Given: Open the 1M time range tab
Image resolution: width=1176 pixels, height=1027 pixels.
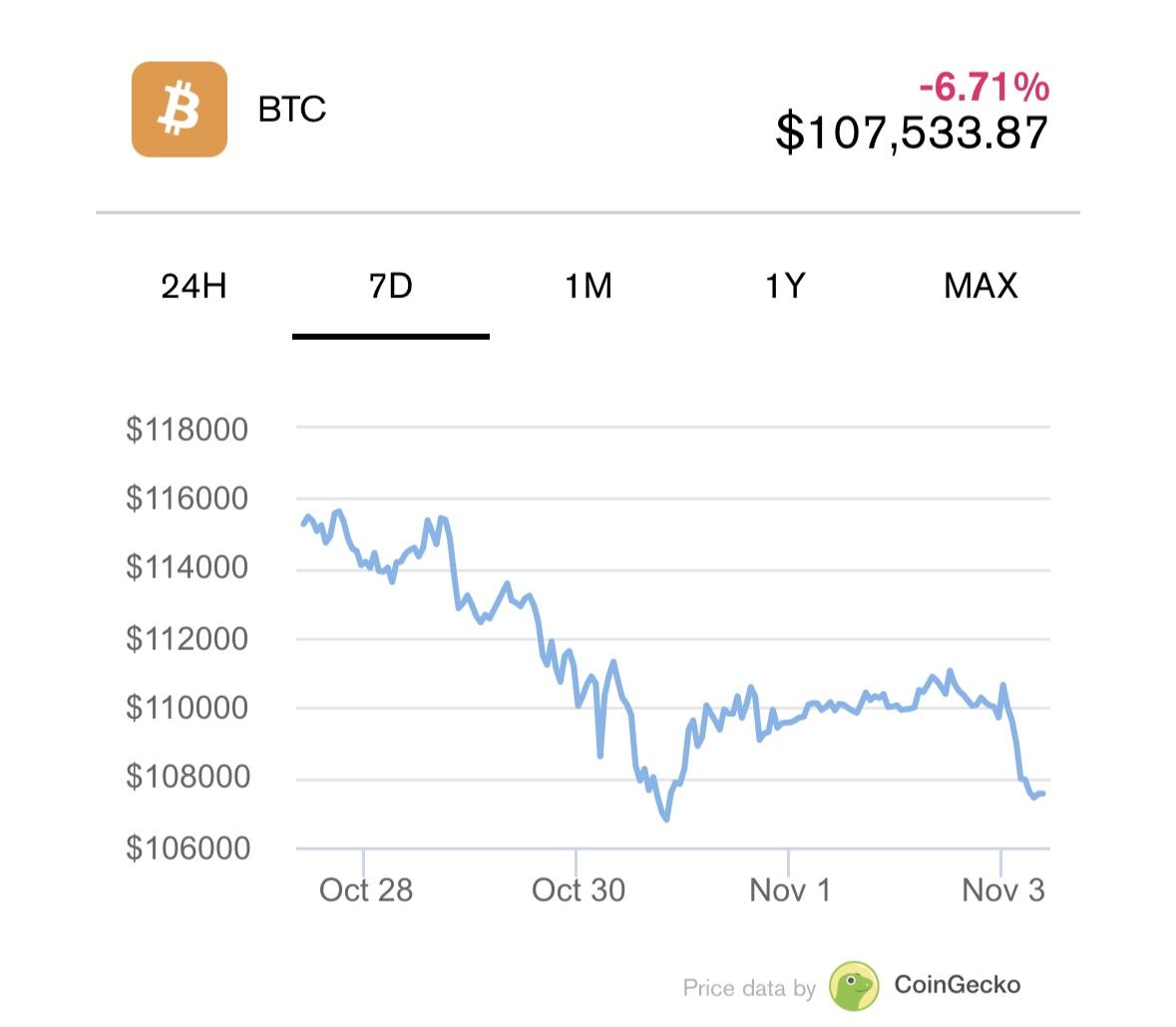Looking at the screenshot, I should (588, 286).
